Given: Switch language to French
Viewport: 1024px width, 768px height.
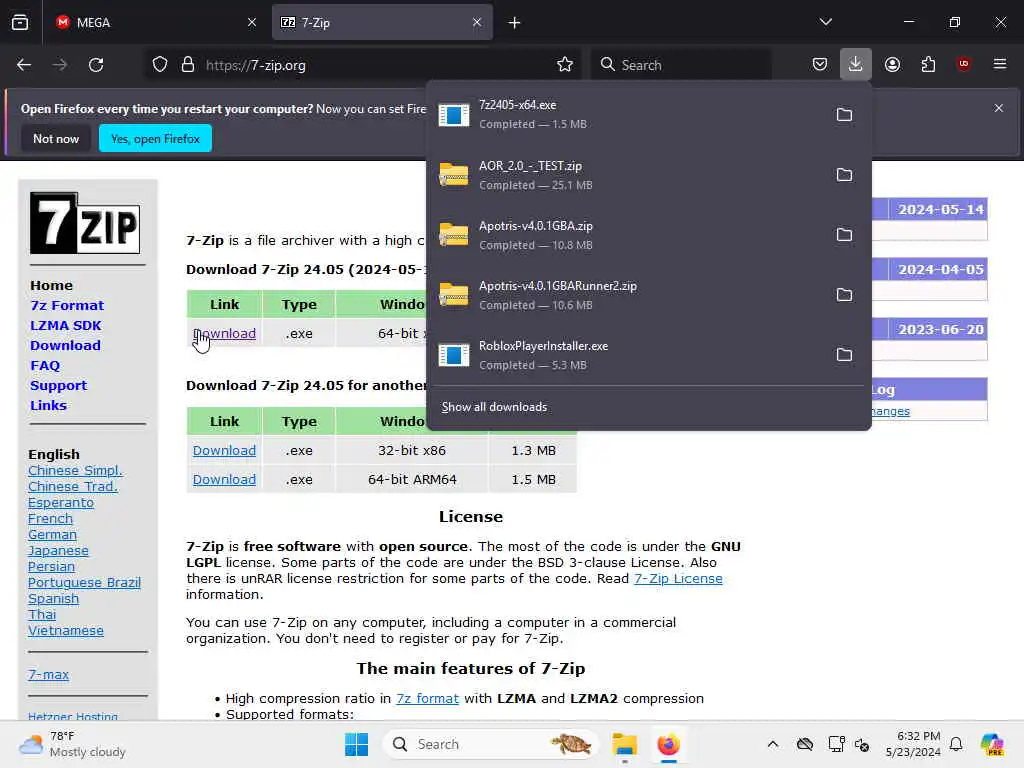Looking at the screenshot, I should click(50, 519).
